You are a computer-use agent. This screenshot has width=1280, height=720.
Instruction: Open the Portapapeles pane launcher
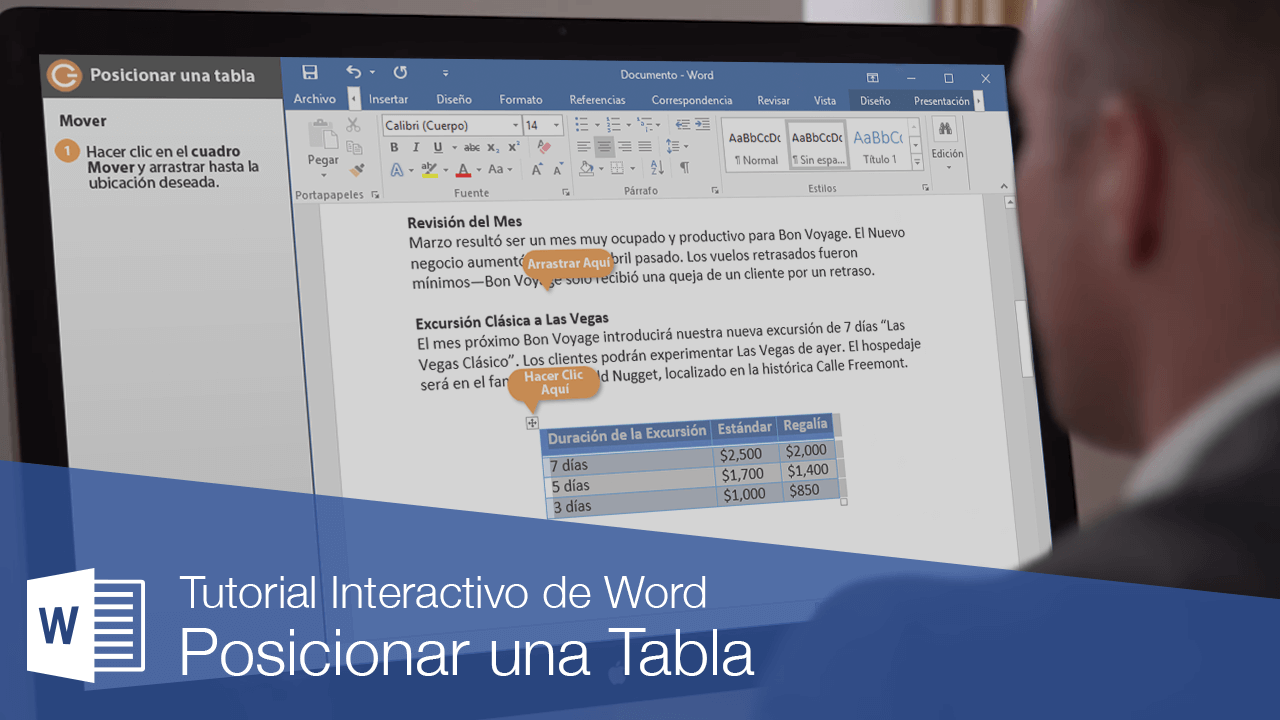click(x=376, y=194)
